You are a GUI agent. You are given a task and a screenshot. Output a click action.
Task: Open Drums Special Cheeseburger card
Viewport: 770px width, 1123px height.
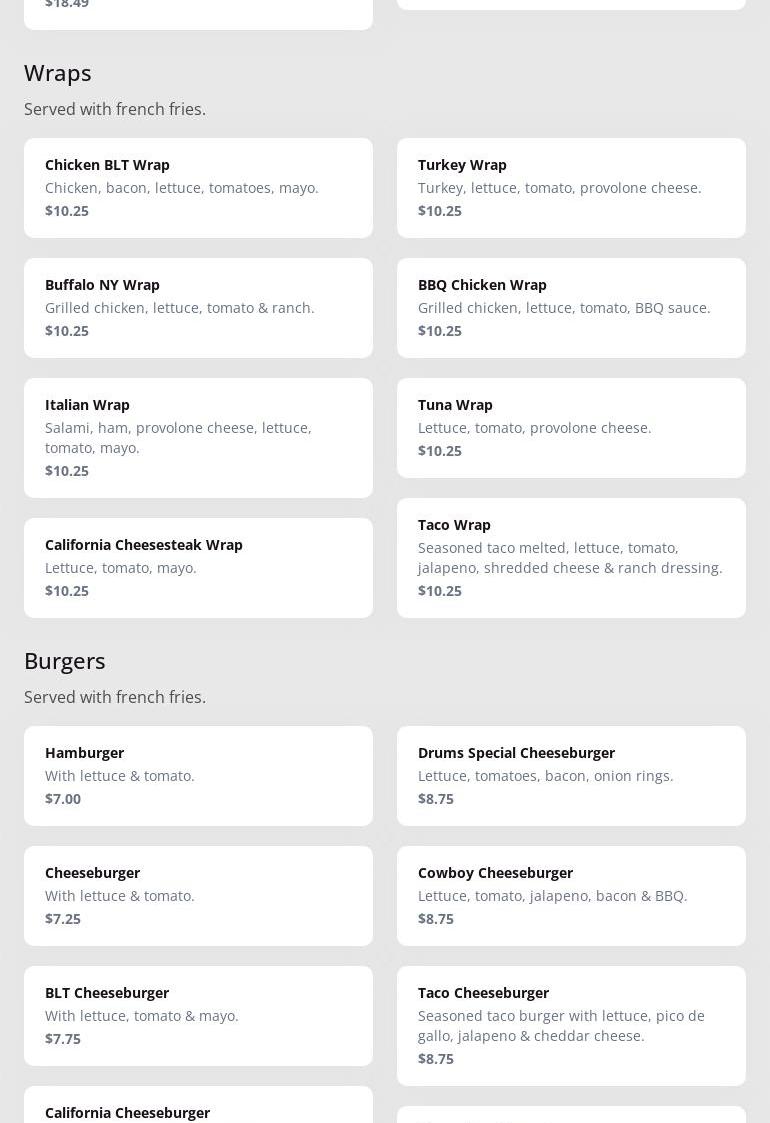tap(571, 776)
